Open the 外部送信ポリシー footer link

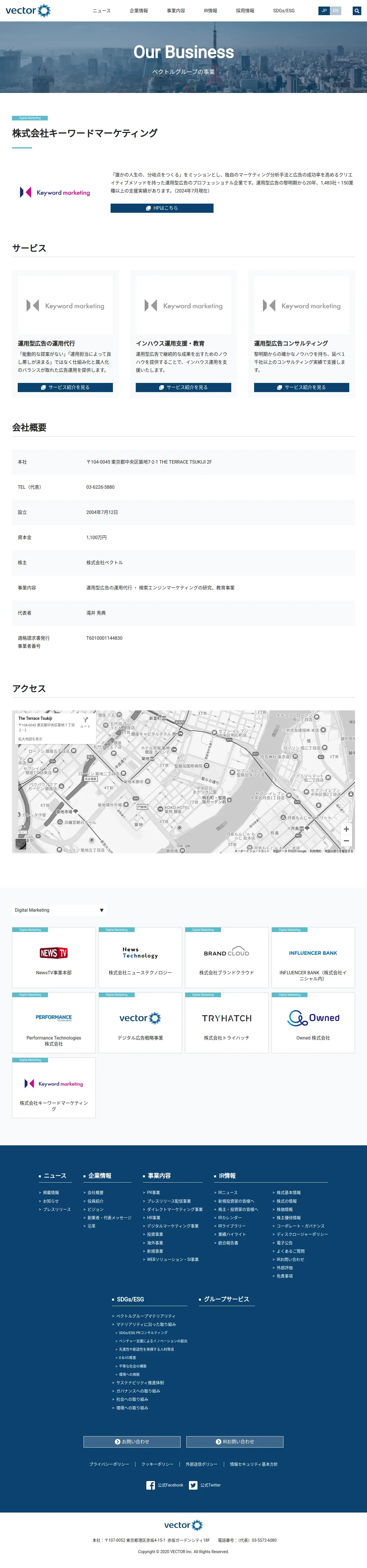[202, 1464]
